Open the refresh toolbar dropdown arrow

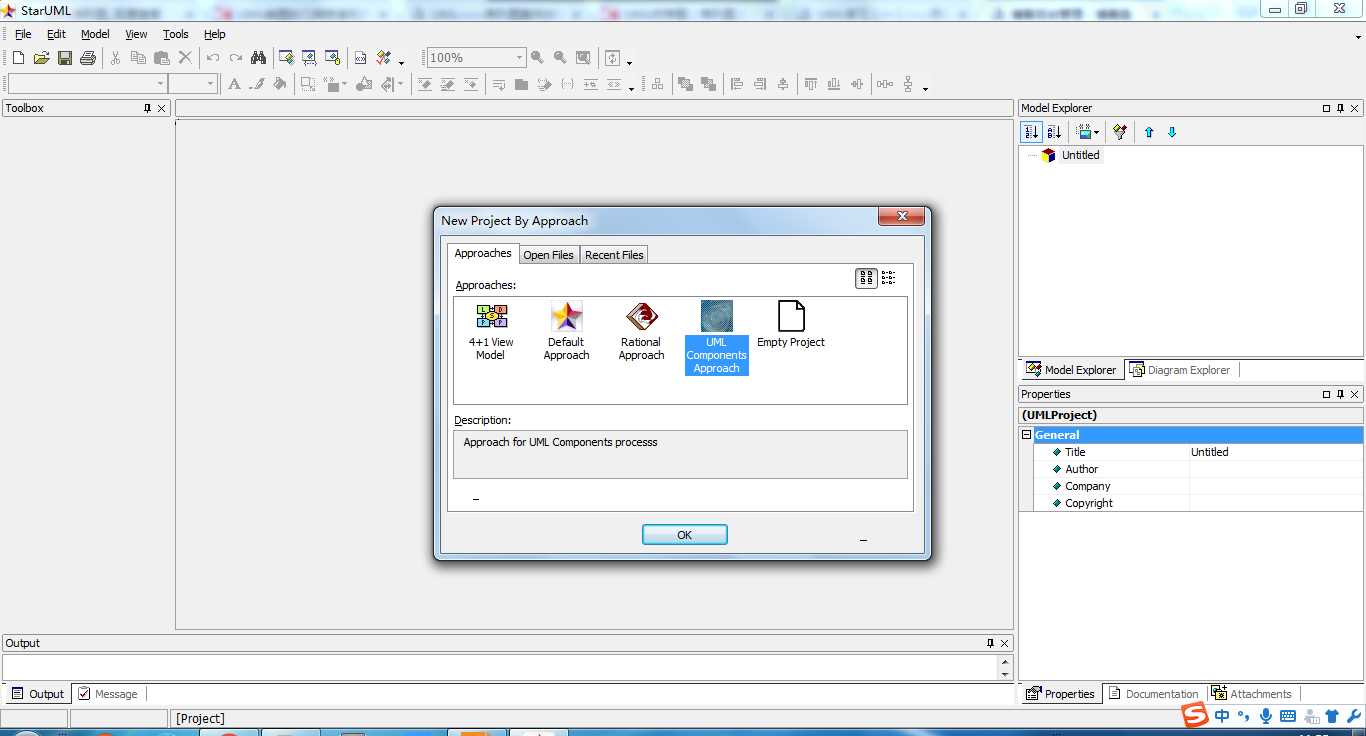[629, 62]
